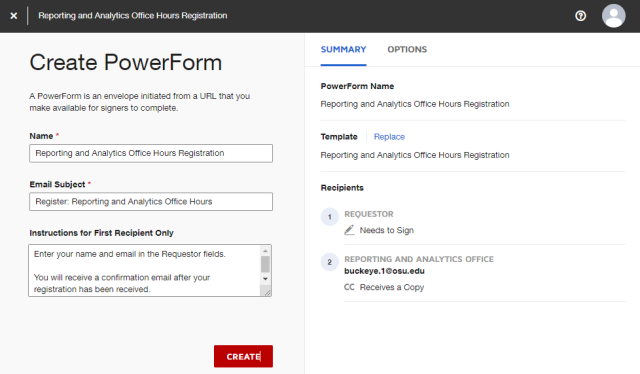Click the Recipients heading
640x374 pixels.
342,188
